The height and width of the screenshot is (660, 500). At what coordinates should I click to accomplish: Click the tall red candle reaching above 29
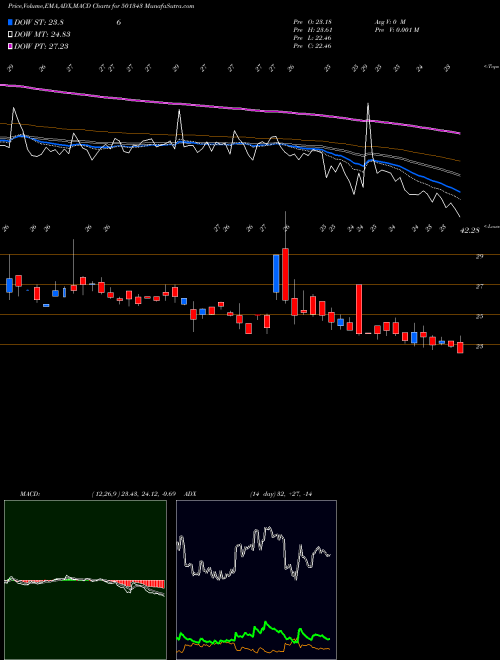pos(285,274)
